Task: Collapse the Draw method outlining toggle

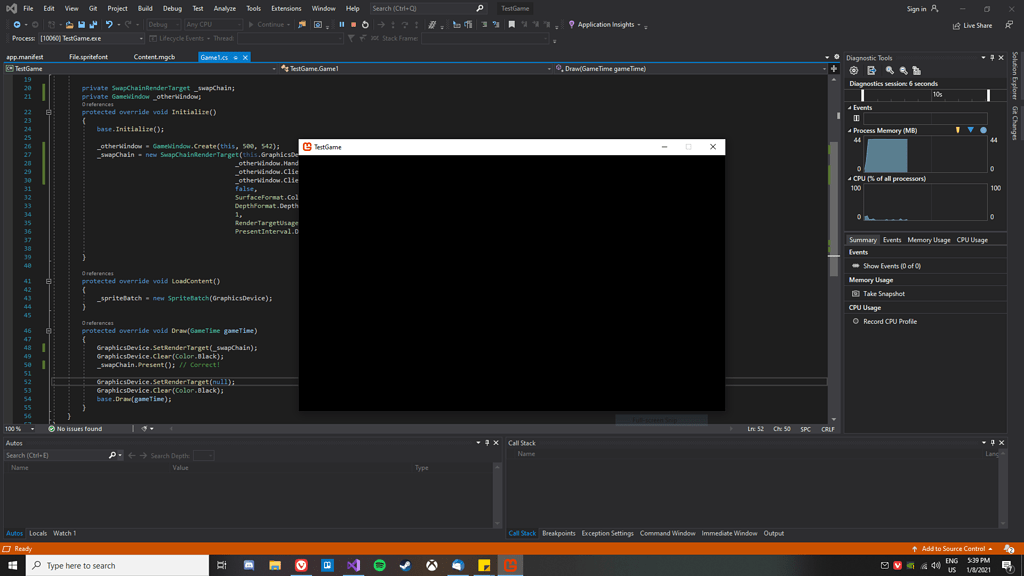Action: click(48, 331)
